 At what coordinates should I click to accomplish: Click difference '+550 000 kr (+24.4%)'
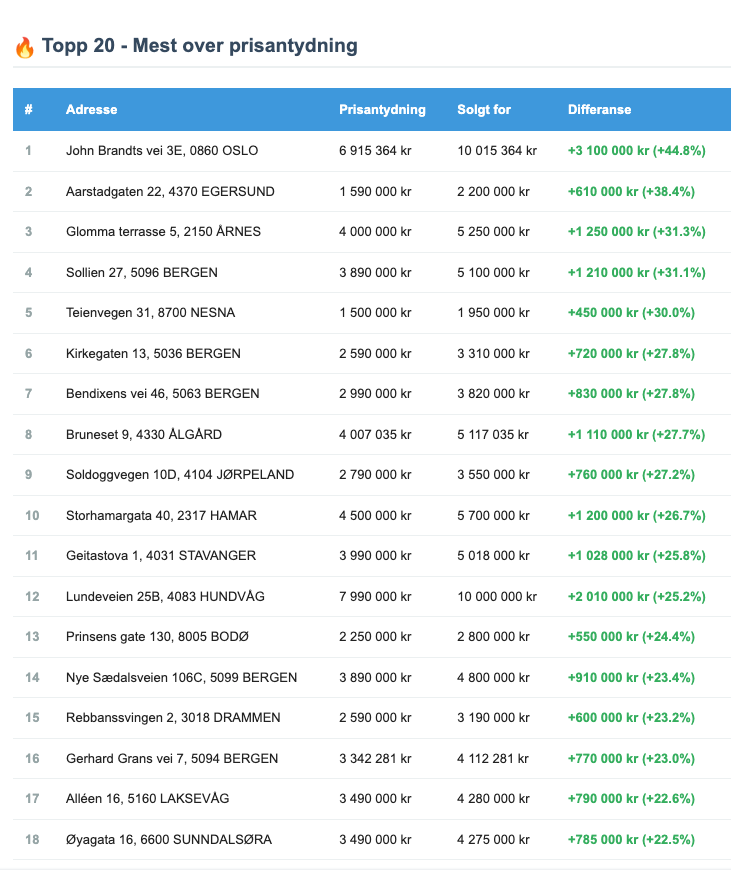[x=631, y=637]
